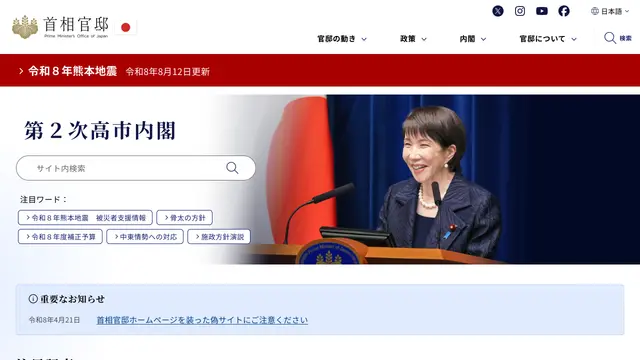This screenshot has height=360, width=640.
Task: Select the 施政方針演説 keyword button
Action: click(x=219, y=236)
